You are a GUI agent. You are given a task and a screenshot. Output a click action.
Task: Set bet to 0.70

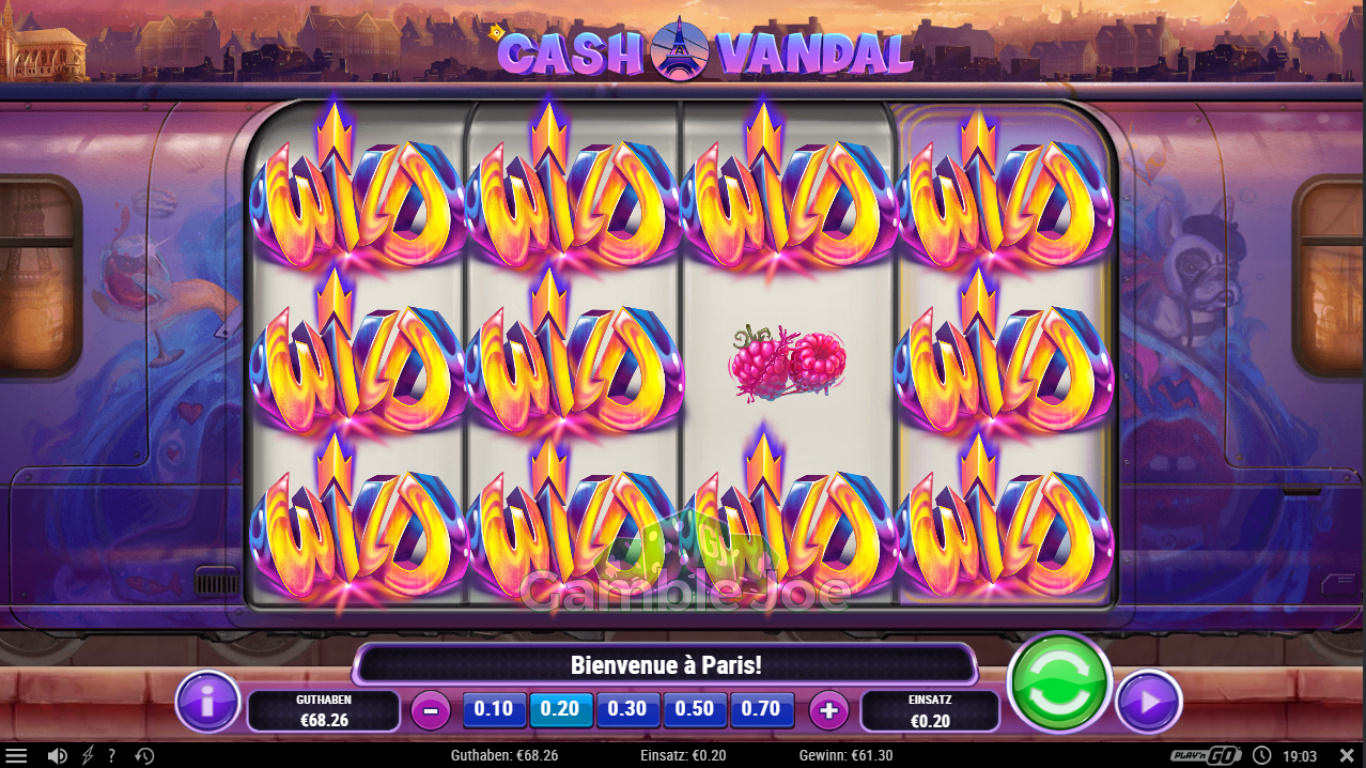pyautogui.click(x=762, y=710)
